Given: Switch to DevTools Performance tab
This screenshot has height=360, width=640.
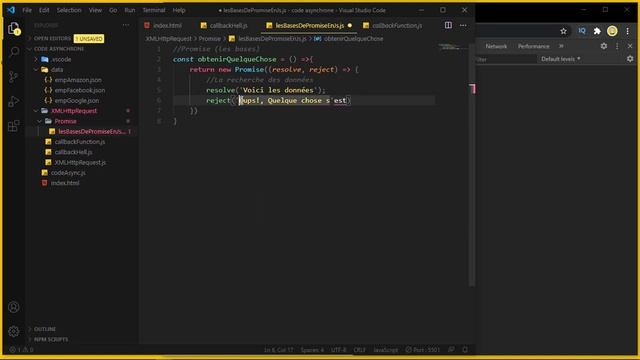Looking at the screenshot, I should (x=533, y=46).
